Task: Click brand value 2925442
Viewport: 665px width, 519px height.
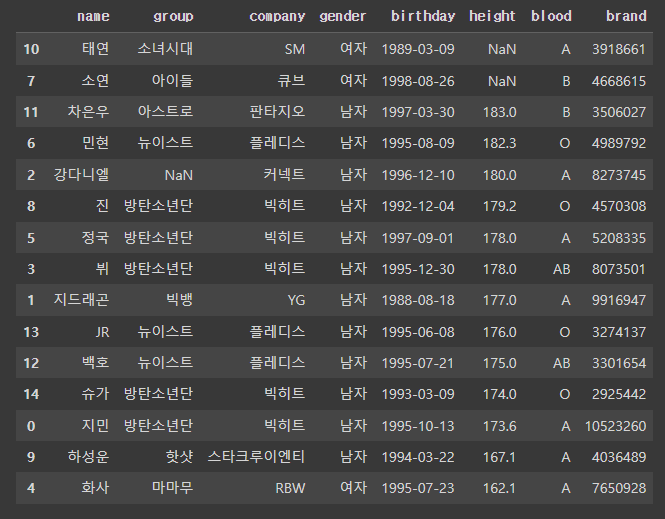Action: click(x=619, y=394)
